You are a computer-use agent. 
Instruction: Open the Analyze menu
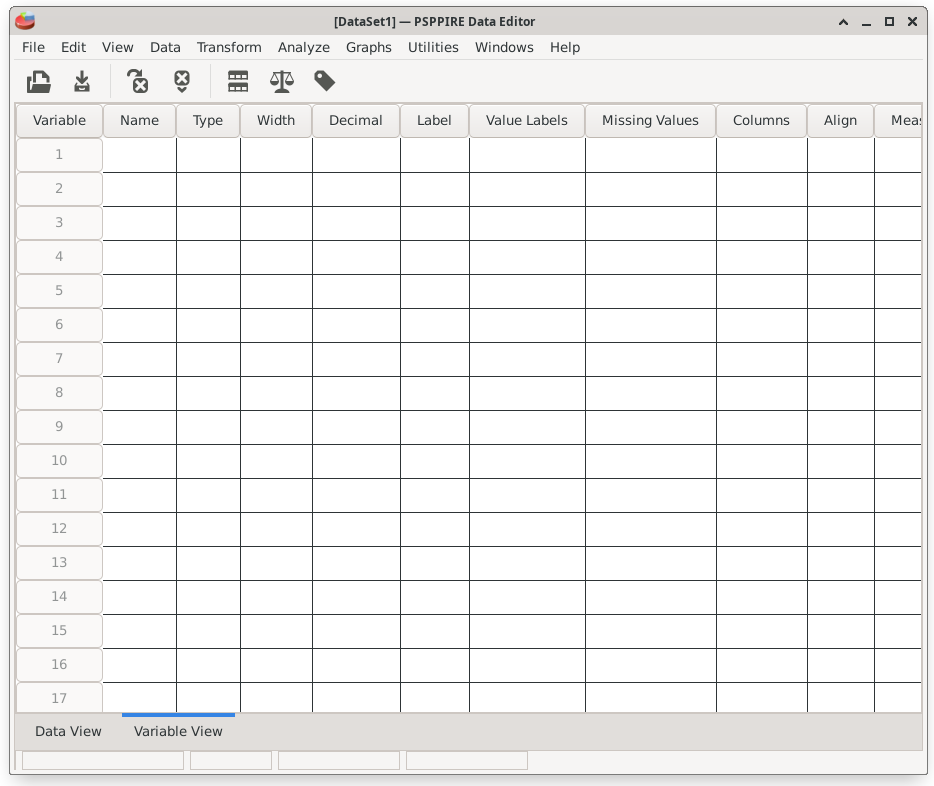[x=304, y=47]
